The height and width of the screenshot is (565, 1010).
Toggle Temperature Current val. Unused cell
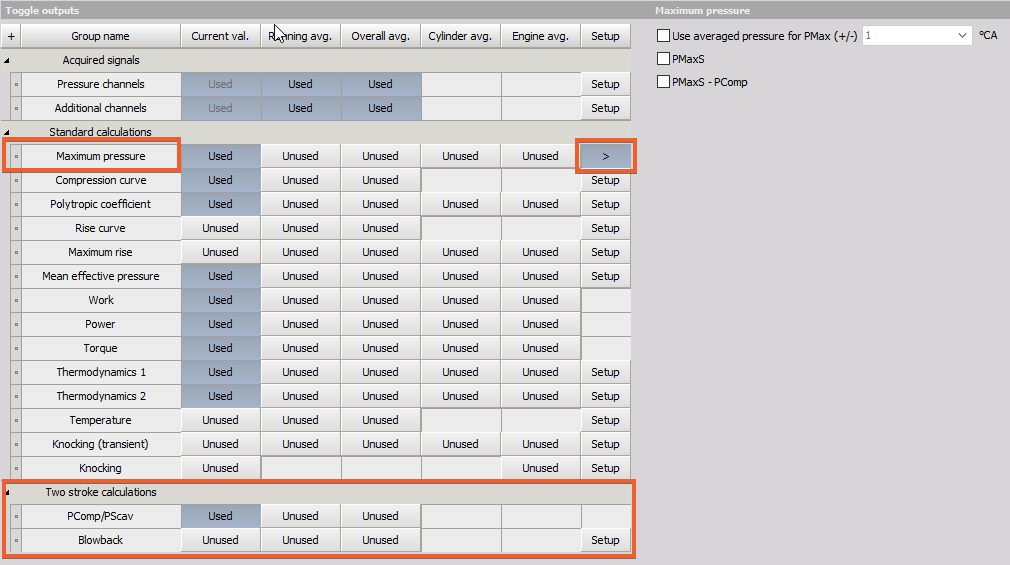(x=220, y=420)
